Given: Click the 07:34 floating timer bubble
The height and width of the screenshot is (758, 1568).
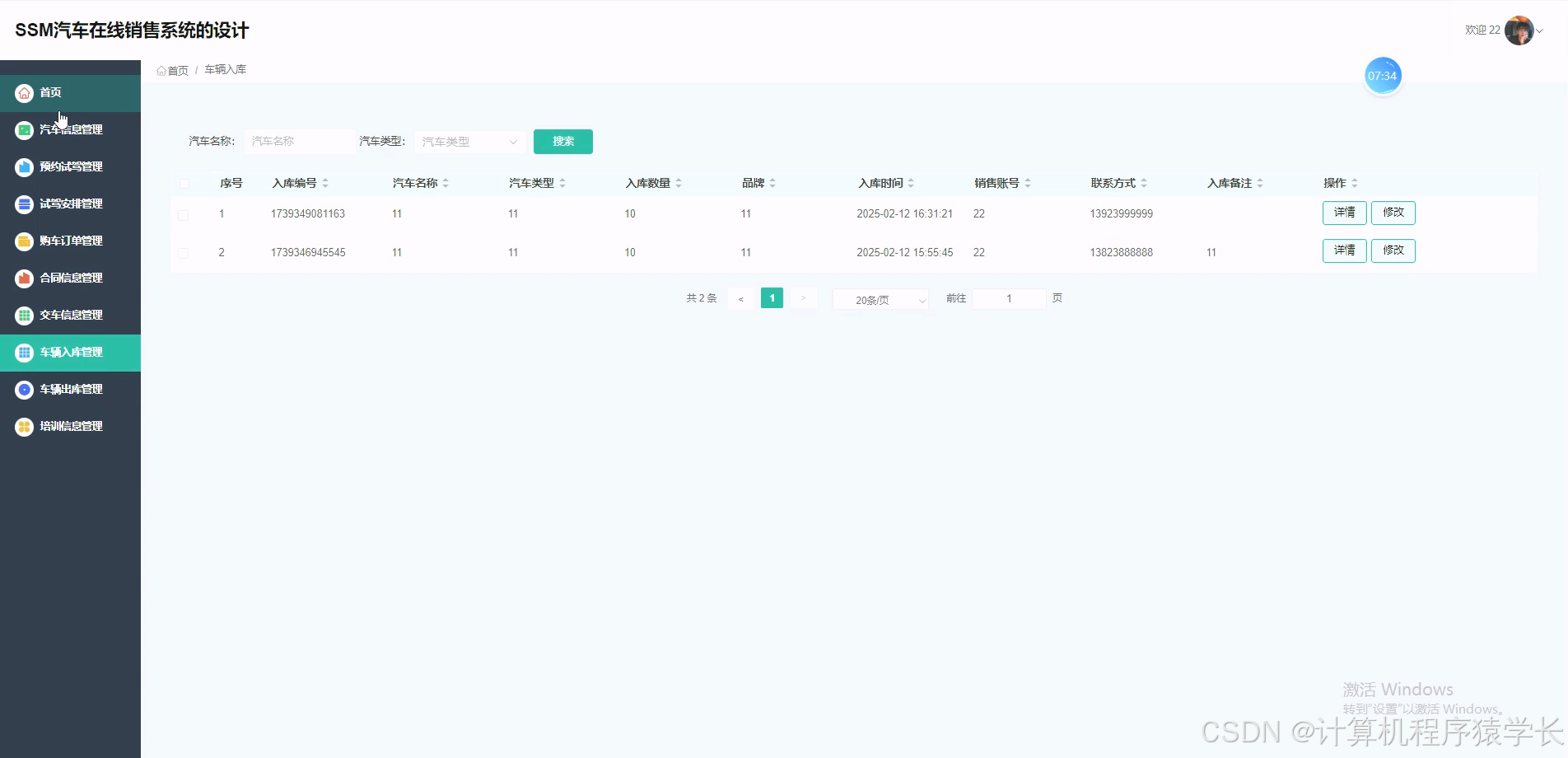Looking at the screenshot, I should 1383,76.
